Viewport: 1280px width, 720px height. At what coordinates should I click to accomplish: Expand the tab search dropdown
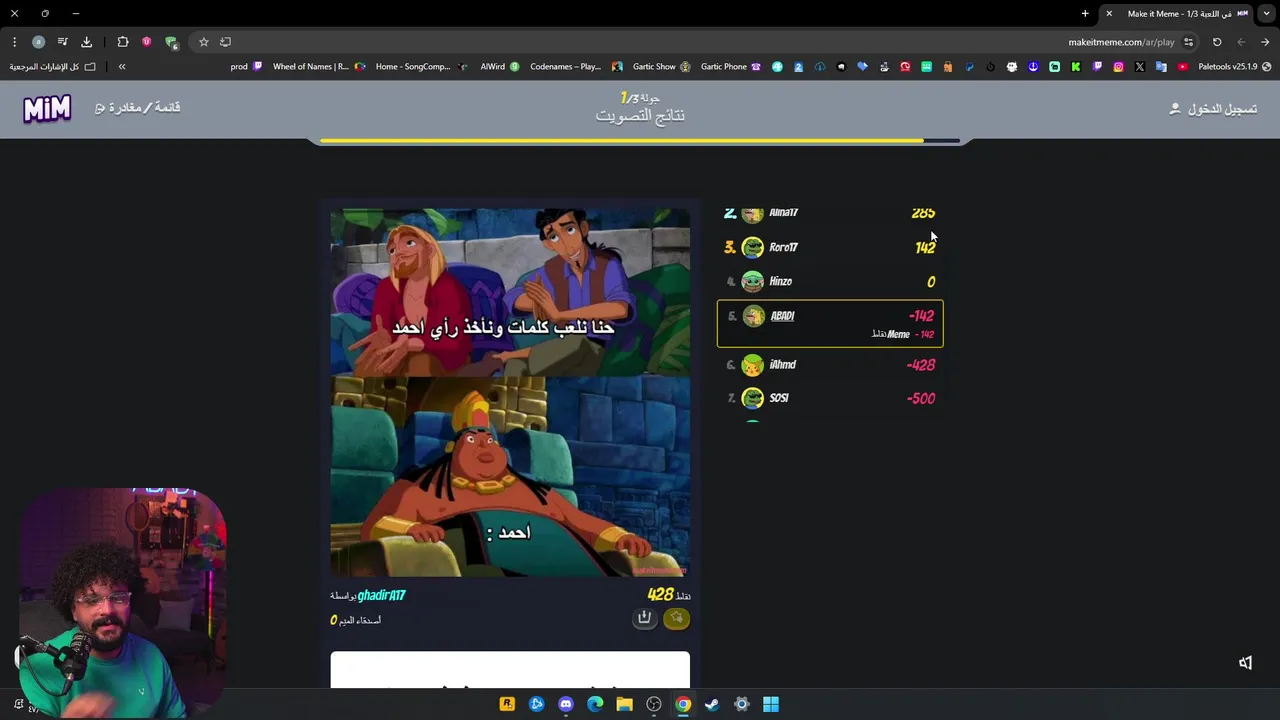click(x=1266, y=14)
